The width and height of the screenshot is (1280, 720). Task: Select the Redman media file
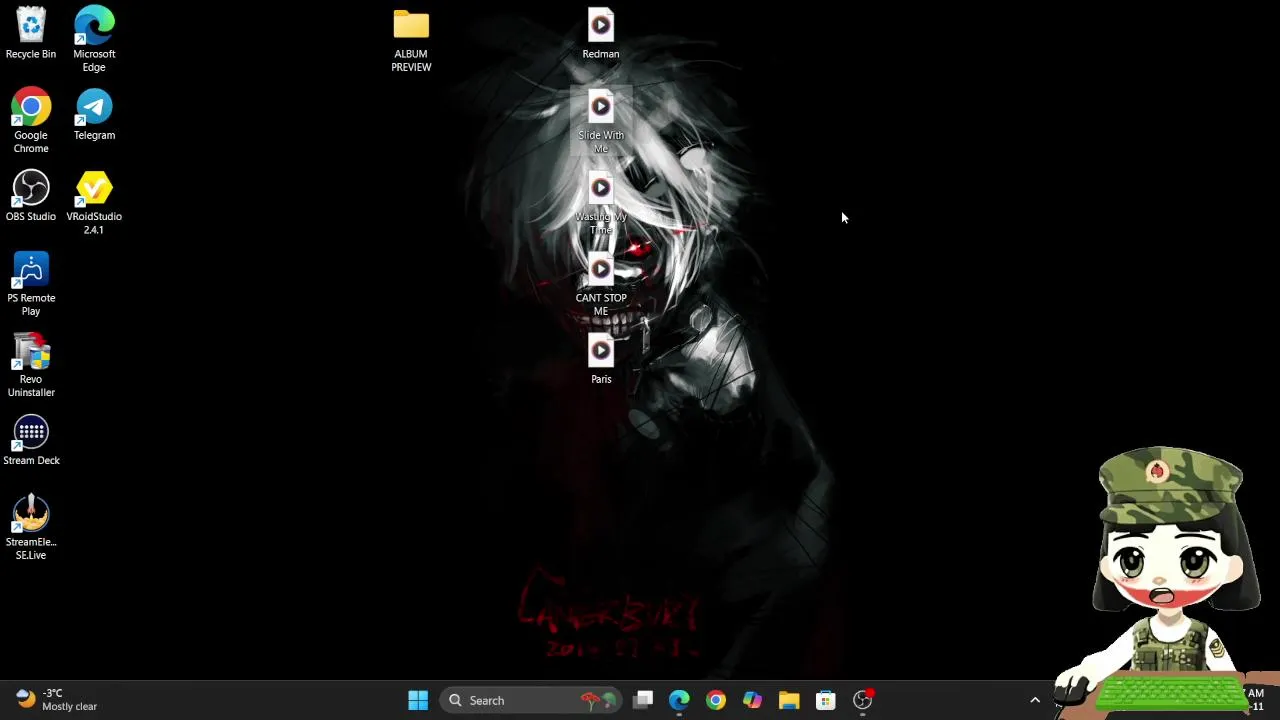[601, 34]
